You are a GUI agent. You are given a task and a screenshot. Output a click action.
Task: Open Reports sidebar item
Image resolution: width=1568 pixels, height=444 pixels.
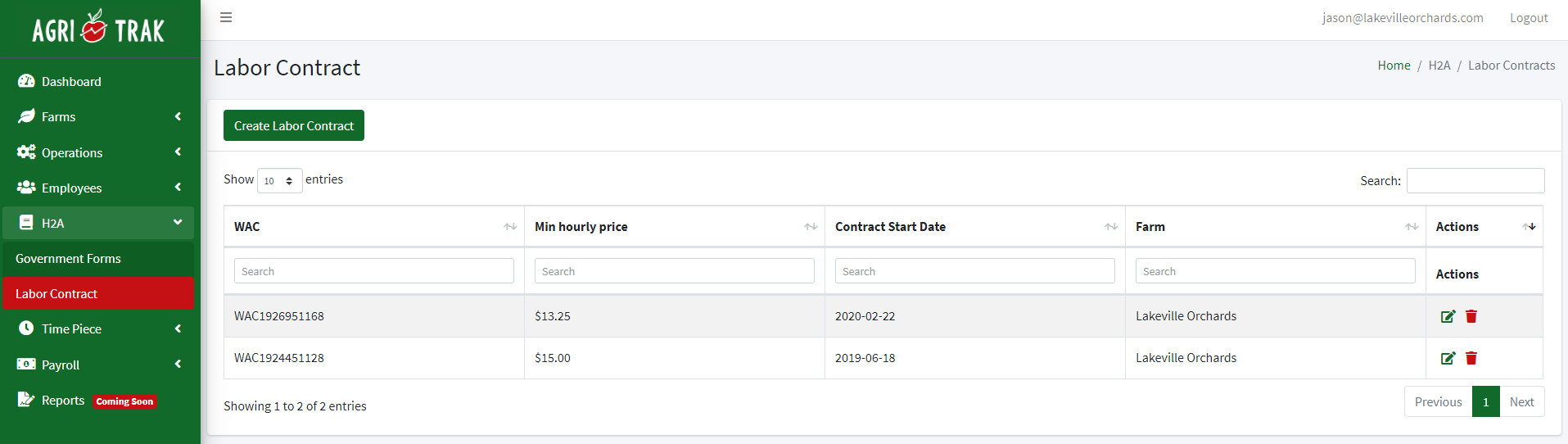[98, 400]
